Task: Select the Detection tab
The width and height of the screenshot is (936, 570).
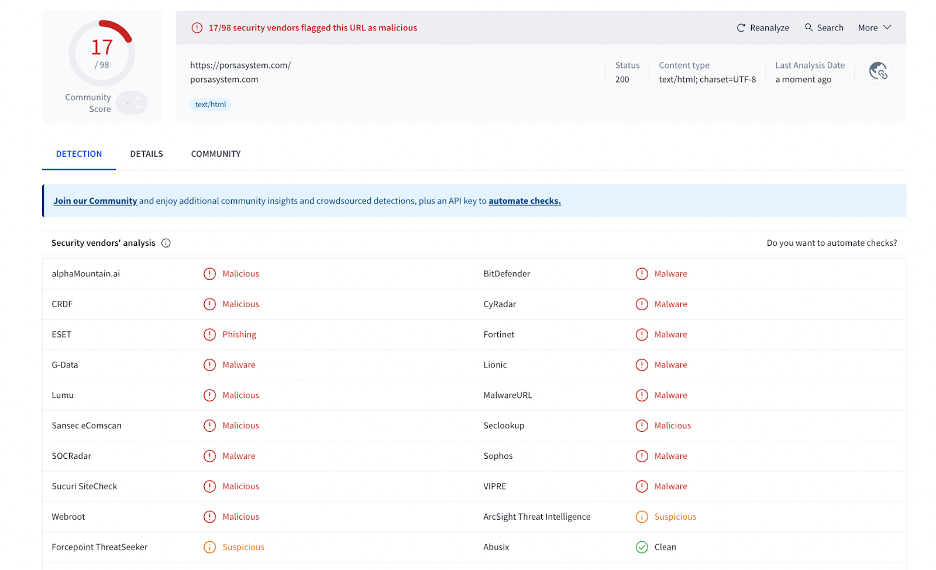Action: [79, 154]
